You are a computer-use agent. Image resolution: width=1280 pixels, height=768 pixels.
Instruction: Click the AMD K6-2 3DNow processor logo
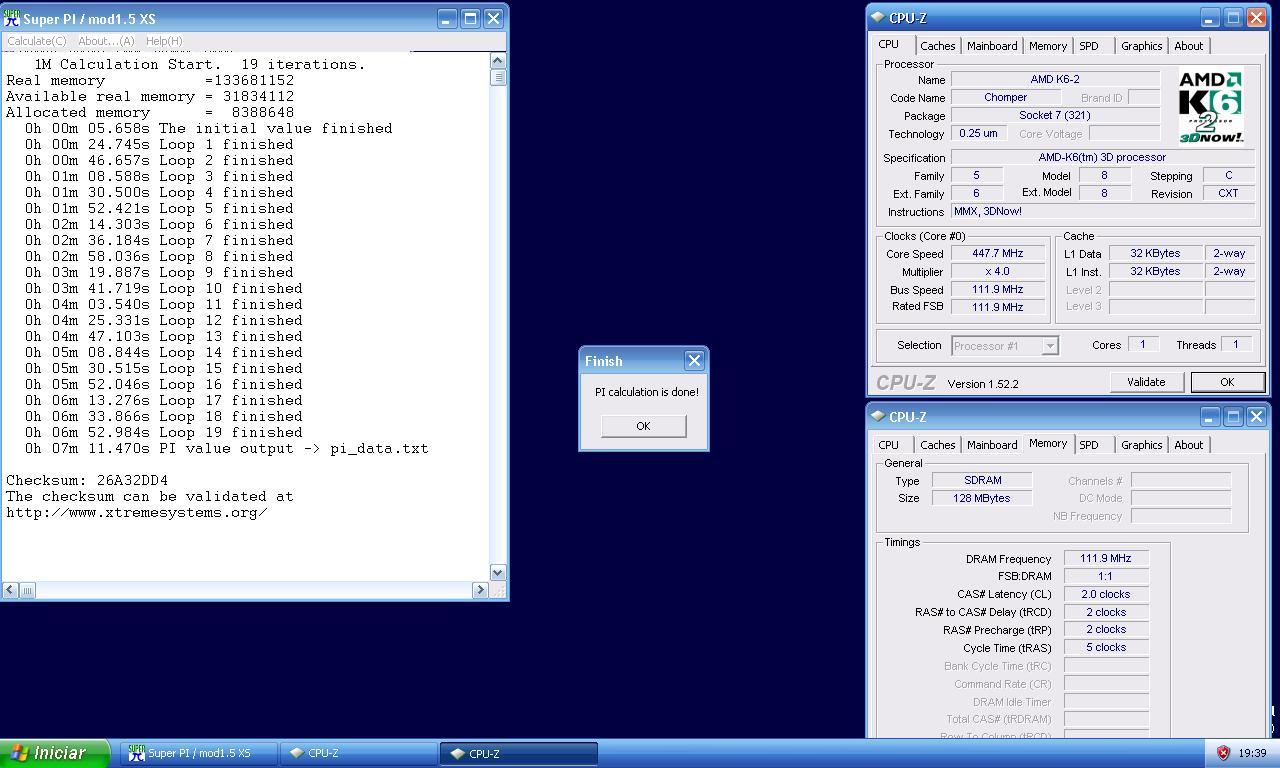(x=1211, y=107)
